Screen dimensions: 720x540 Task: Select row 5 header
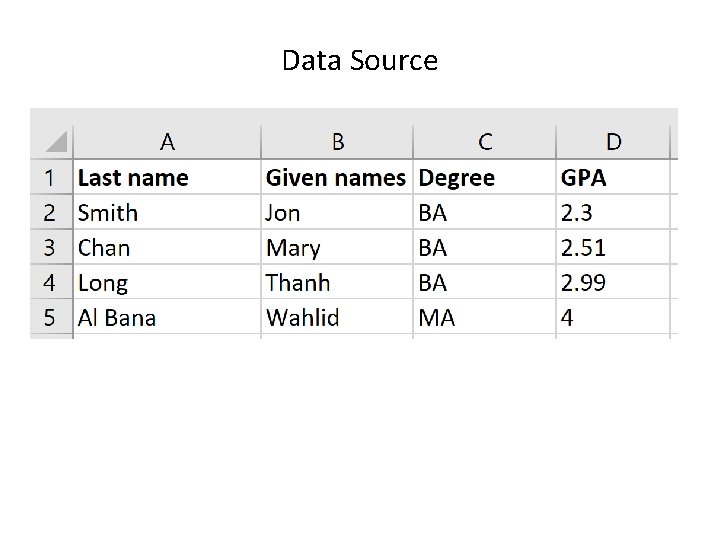50,318
